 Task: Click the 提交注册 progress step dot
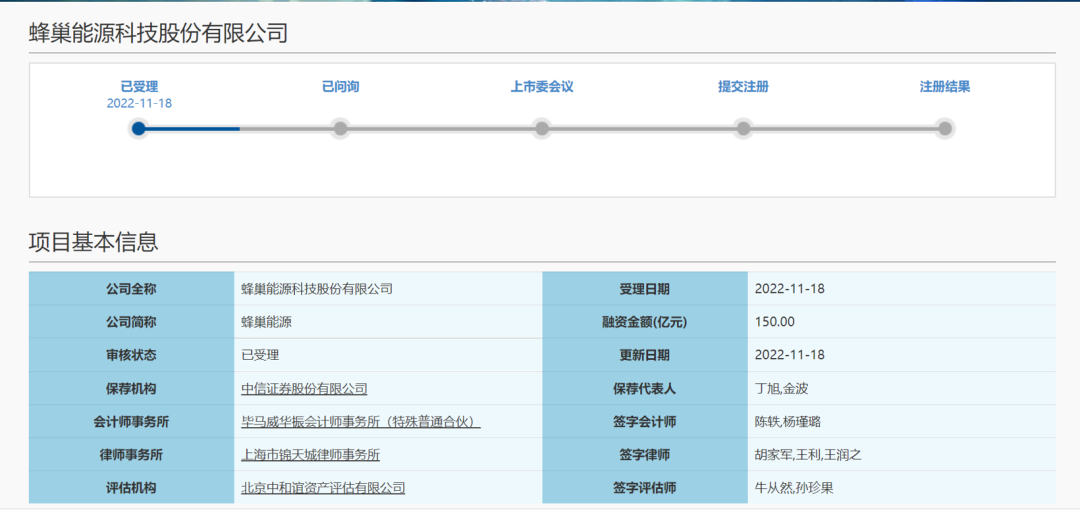(x=743, y=128)
